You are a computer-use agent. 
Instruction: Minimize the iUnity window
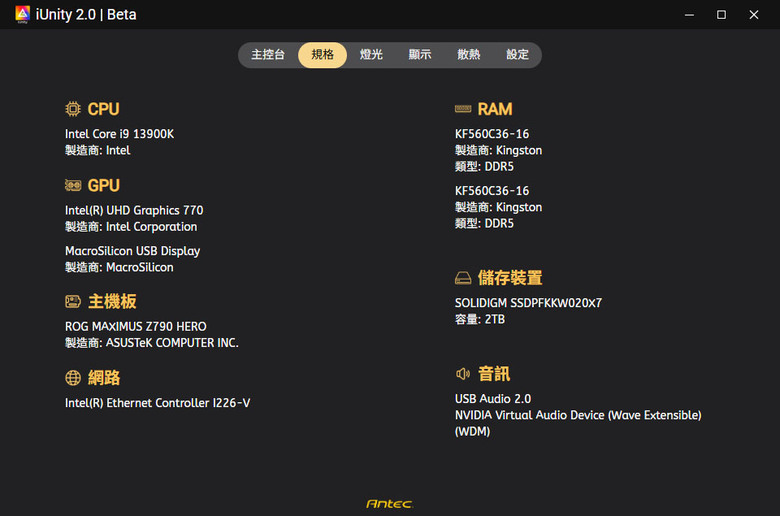click(689, 15)
